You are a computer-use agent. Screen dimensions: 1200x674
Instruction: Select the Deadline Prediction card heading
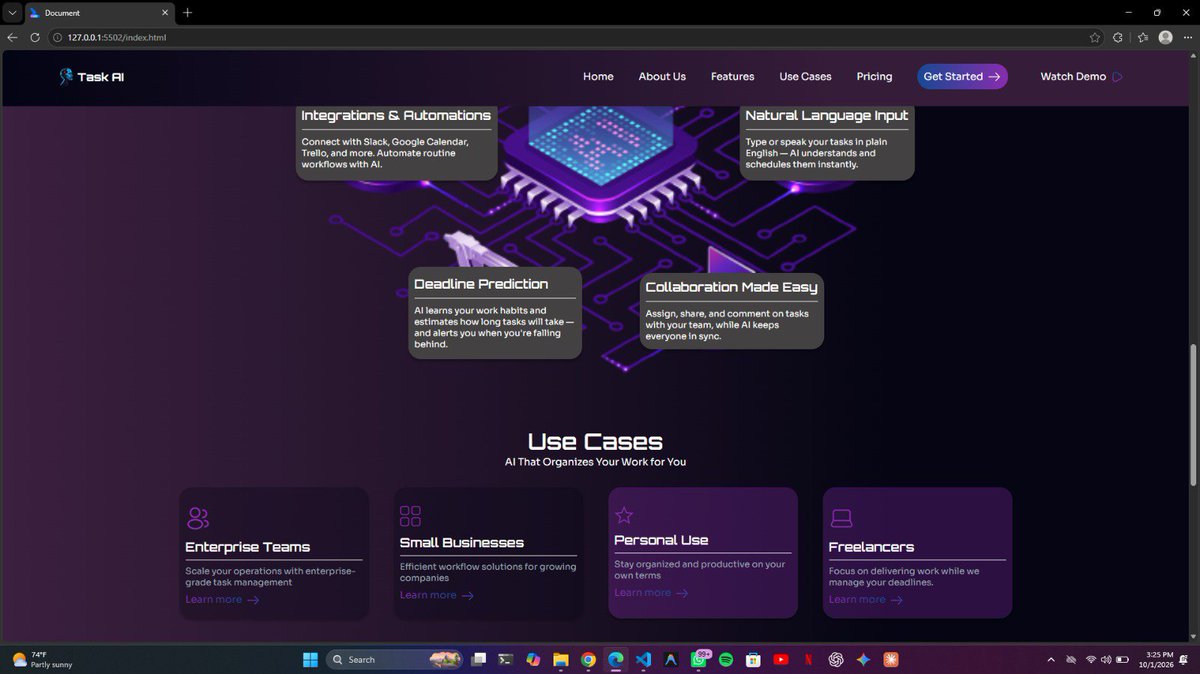click(481, 284)
